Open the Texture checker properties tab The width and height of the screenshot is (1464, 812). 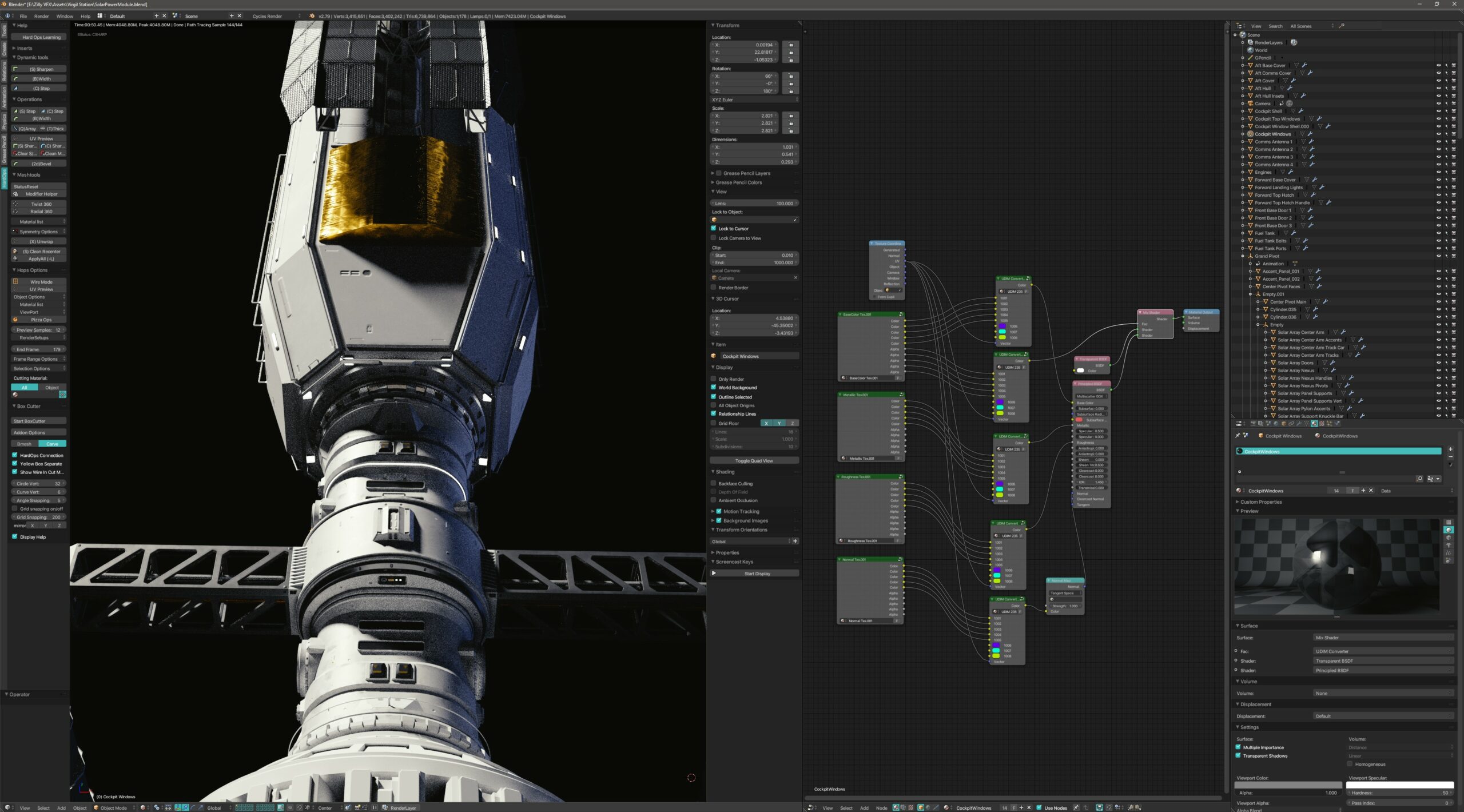point(1322,424)
